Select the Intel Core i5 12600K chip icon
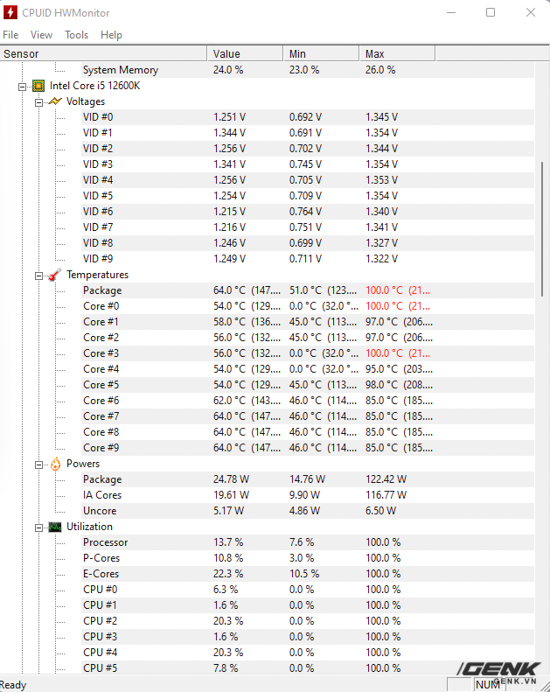The image size is (550, 692). (38, 86)
